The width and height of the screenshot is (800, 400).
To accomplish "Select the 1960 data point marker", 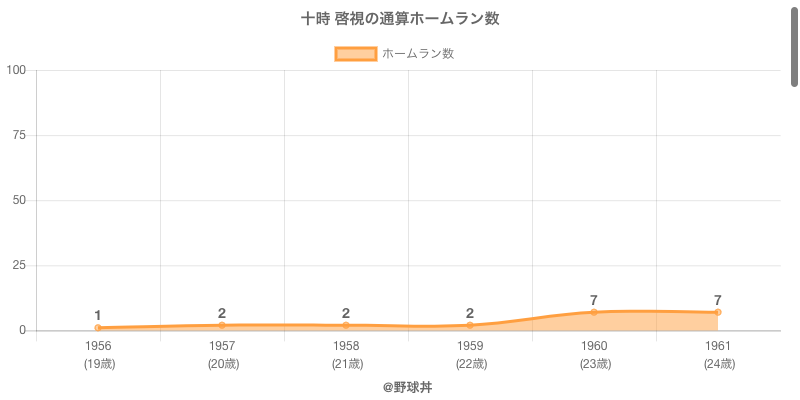I will pyautogui.click(x=594, y=312).
